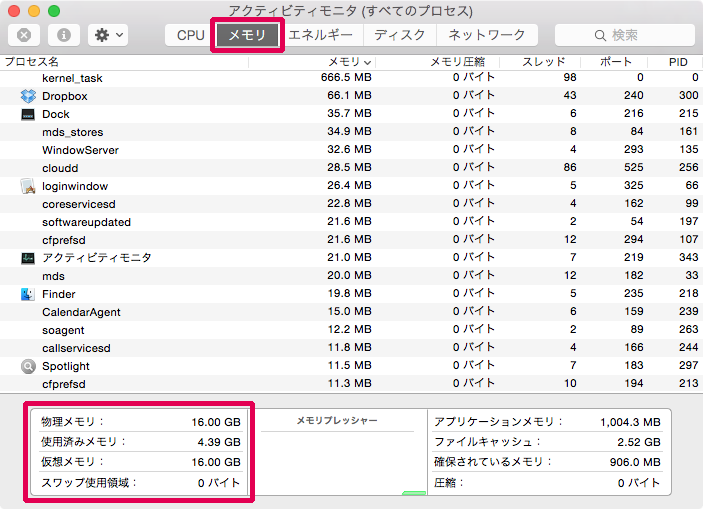
Task: Click the 使用済みメモリ 4.39 GB stat
Action: point(141,442)
